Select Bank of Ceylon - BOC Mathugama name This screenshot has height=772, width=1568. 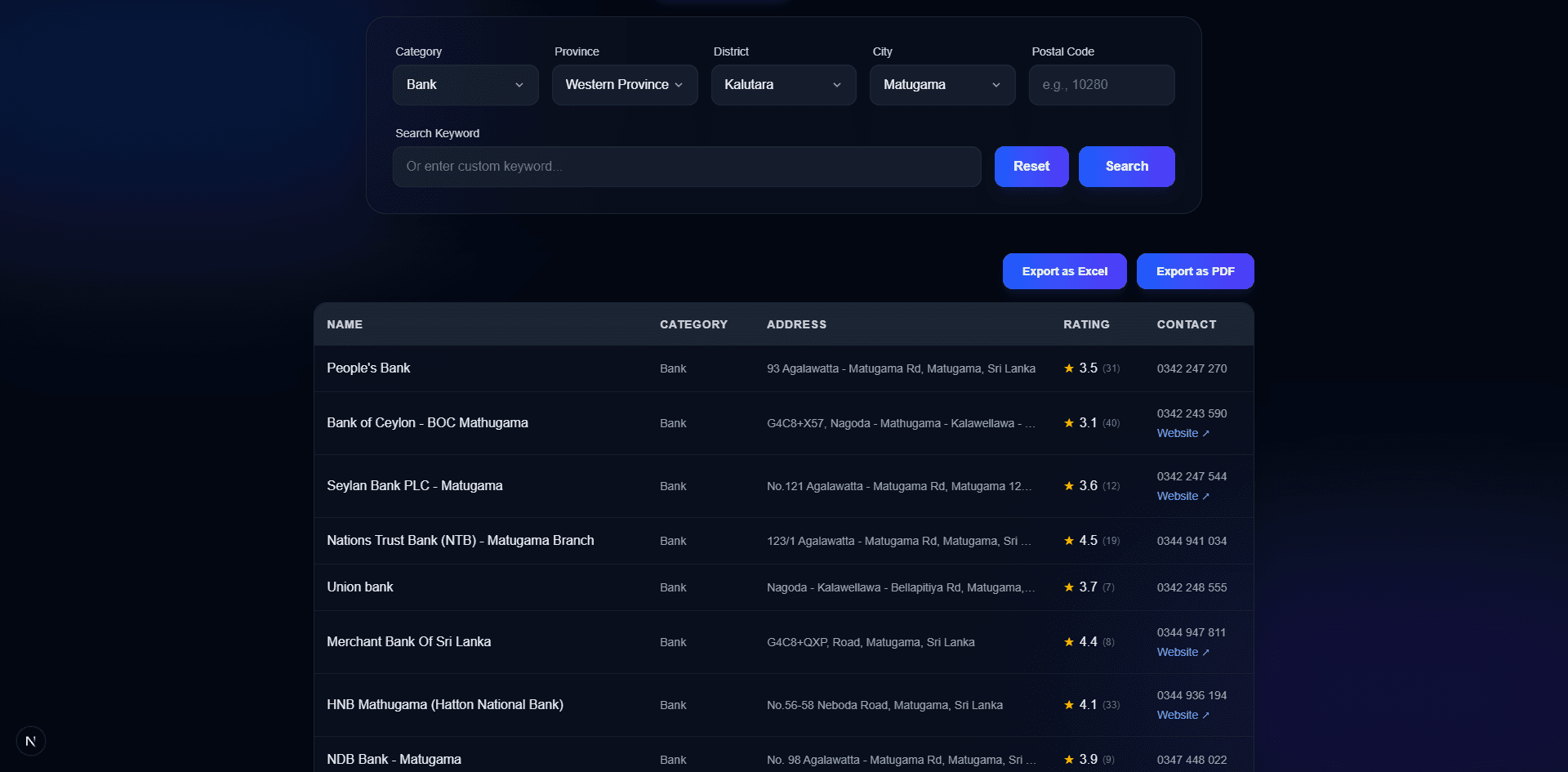pos(427,423)
